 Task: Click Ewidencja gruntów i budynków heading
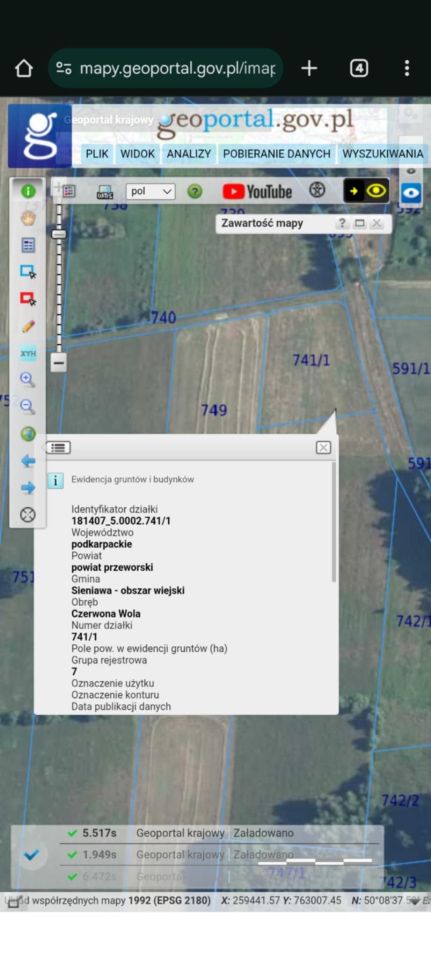(133, 480)
